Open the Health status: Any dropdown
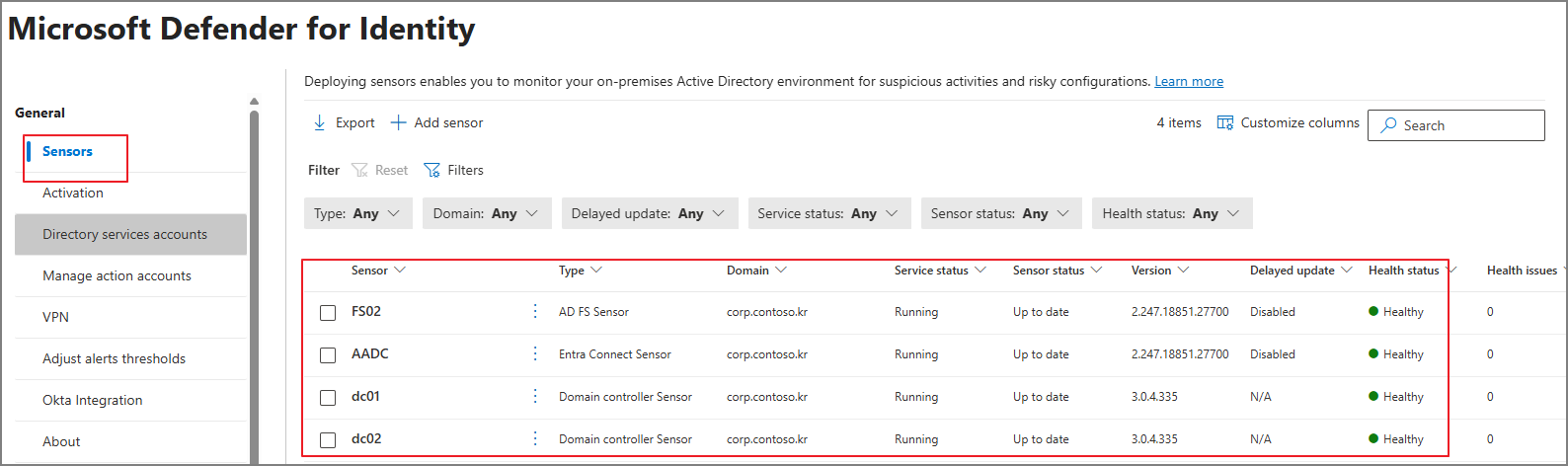Image resolution: width=1568 pixels, height=466 pixels. click(x=1172, y=213)
